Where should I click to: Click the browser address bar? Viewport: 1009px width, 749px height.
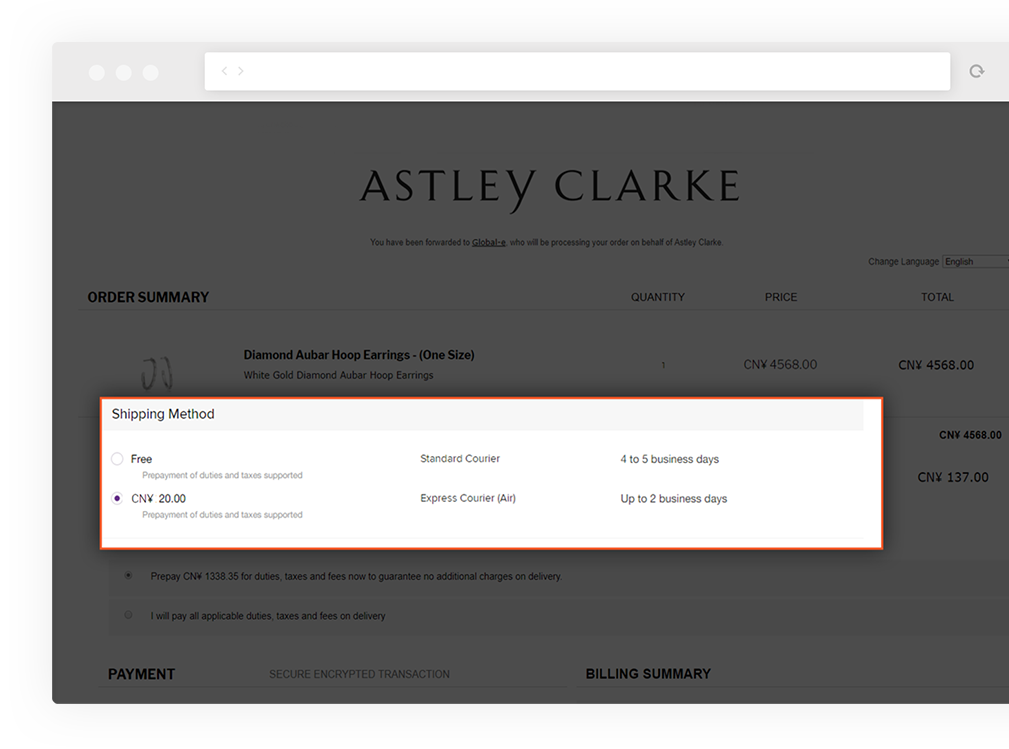click(577, 71)
